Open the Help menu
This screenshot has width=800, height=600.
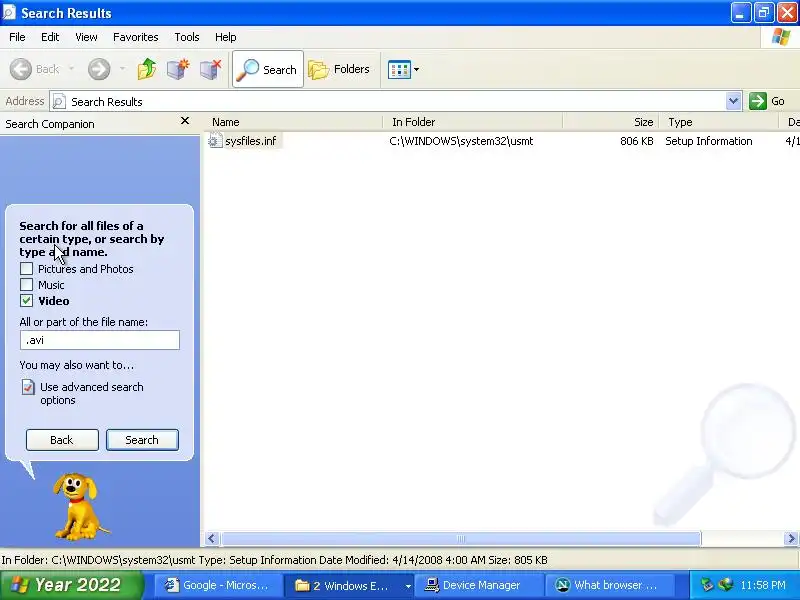point(226,37)
